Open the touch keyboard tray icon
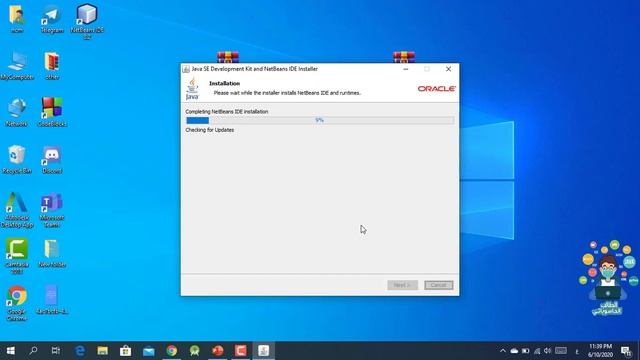The image size is (640, 360). point(561,351)
